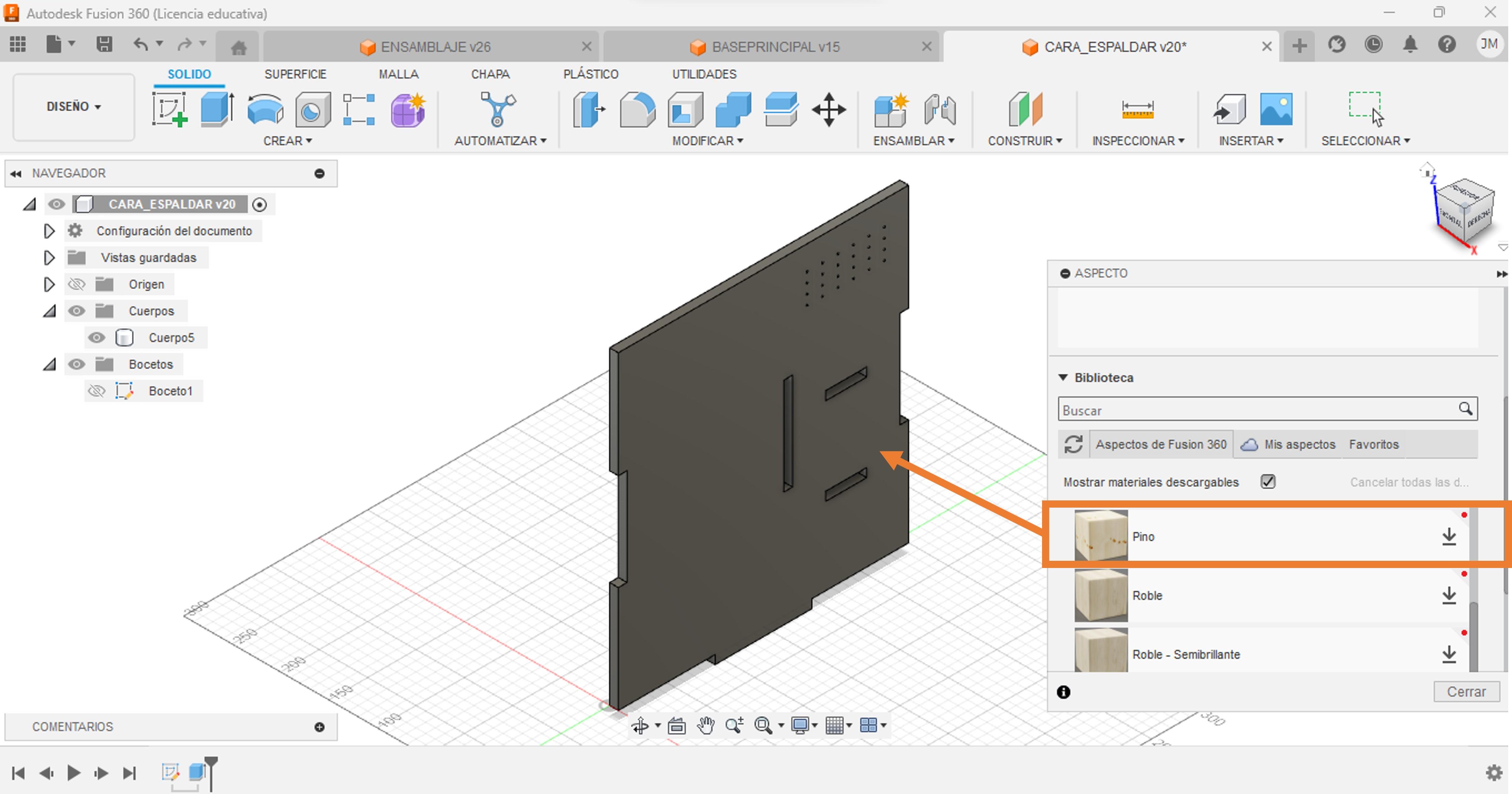
Task: Select the Press Pull tool
Action: (589, 109)
